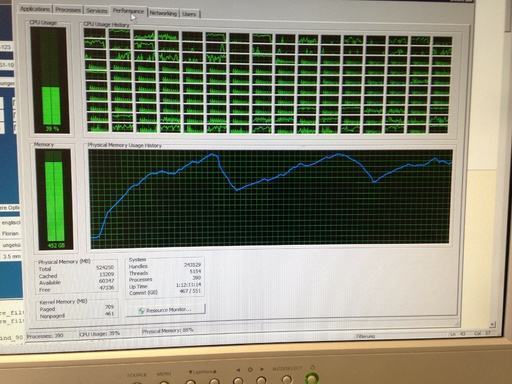Switch to the Applications tab
The width and height of the screenshot is (512, 384).
35,9
